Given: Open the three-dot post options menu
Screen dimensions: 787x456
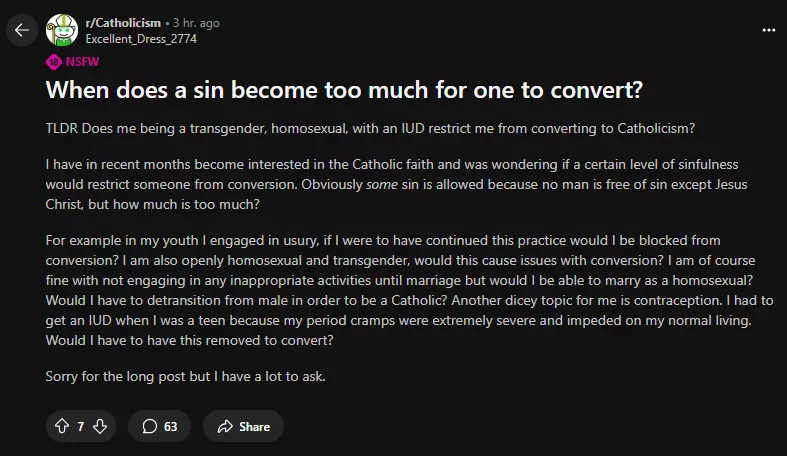Looking at the screenshot, I should coord(768,30).
